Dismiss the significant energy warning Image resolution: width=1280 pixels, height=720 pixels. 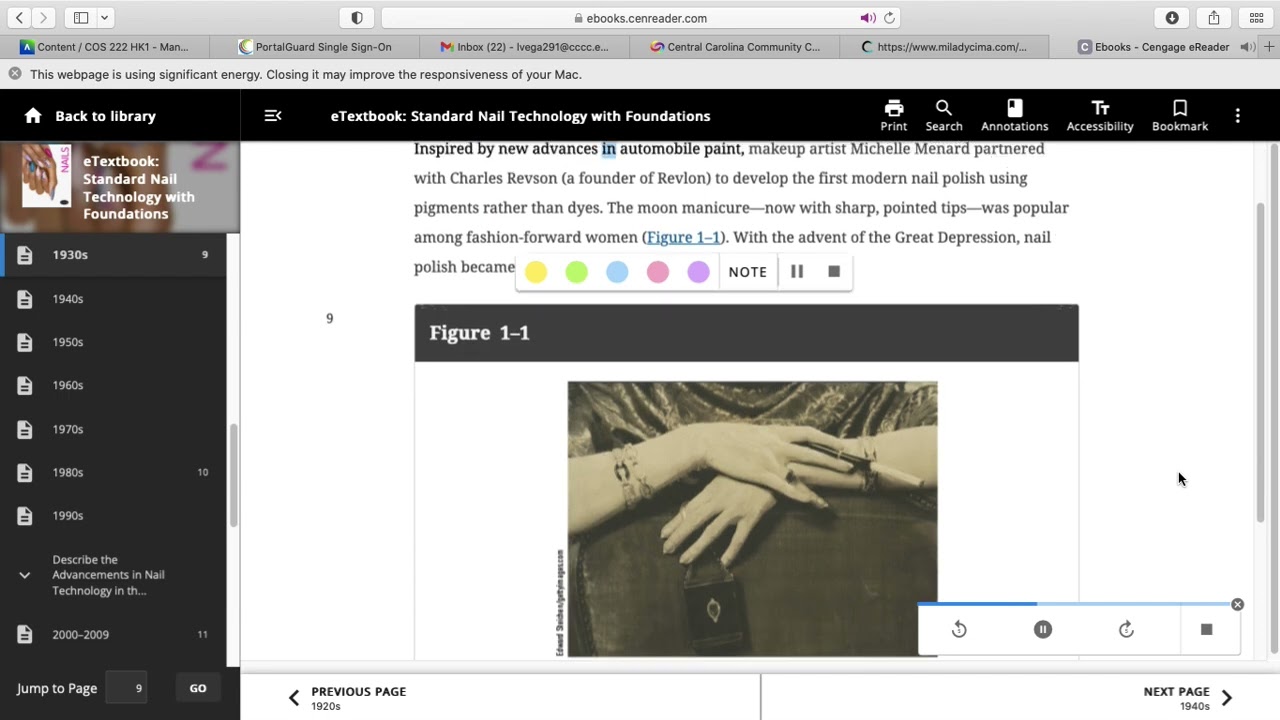click(15, 74)
